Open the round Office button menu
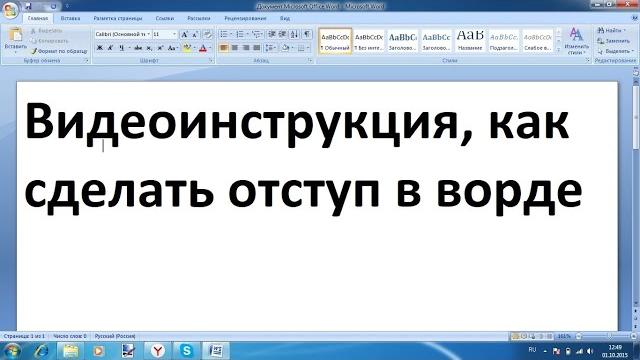640x360 pixels. pyautogui.click(x=10, y=10)
